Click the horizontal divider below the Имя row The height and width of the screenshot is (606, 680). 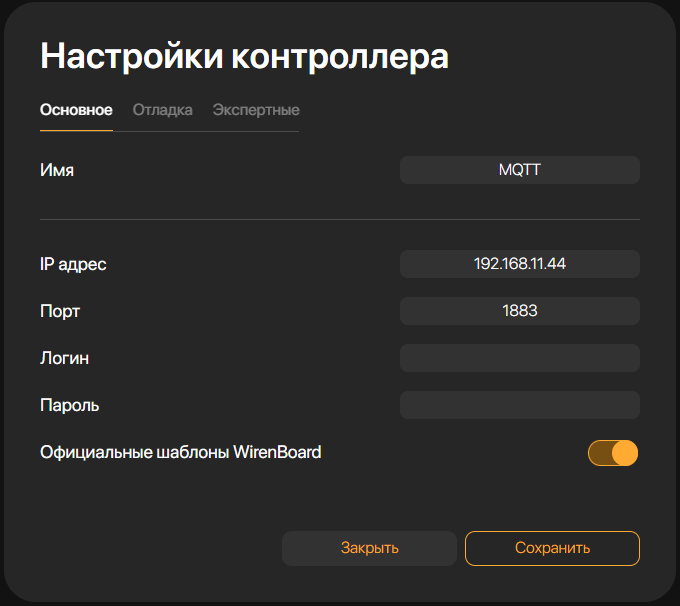(339, 219)
